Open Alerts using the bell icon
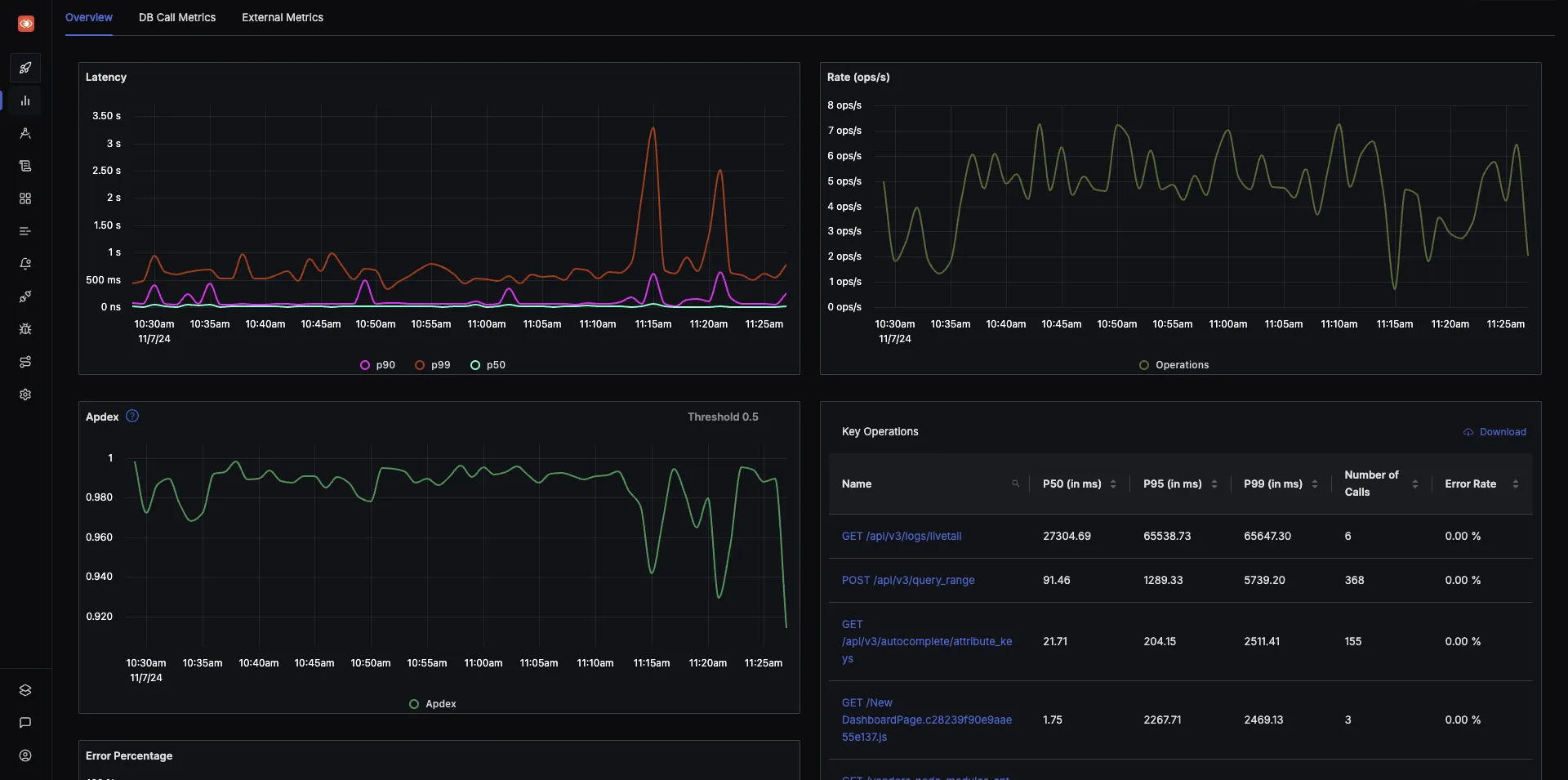Image resolution: width=1568 pixels, height=780 pixels. [x=24, y=264]
